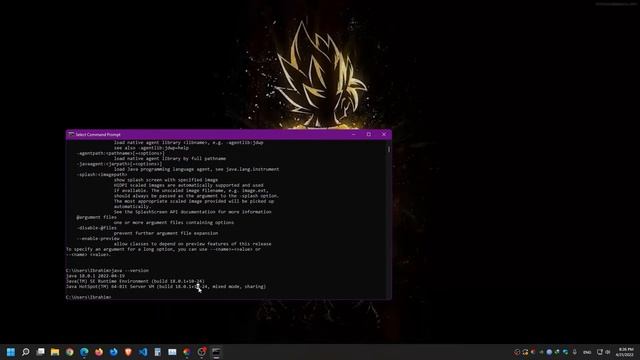This screenshot has height=360, width=640.
Task: Open network status tray icon
Action: coord(600,352)
